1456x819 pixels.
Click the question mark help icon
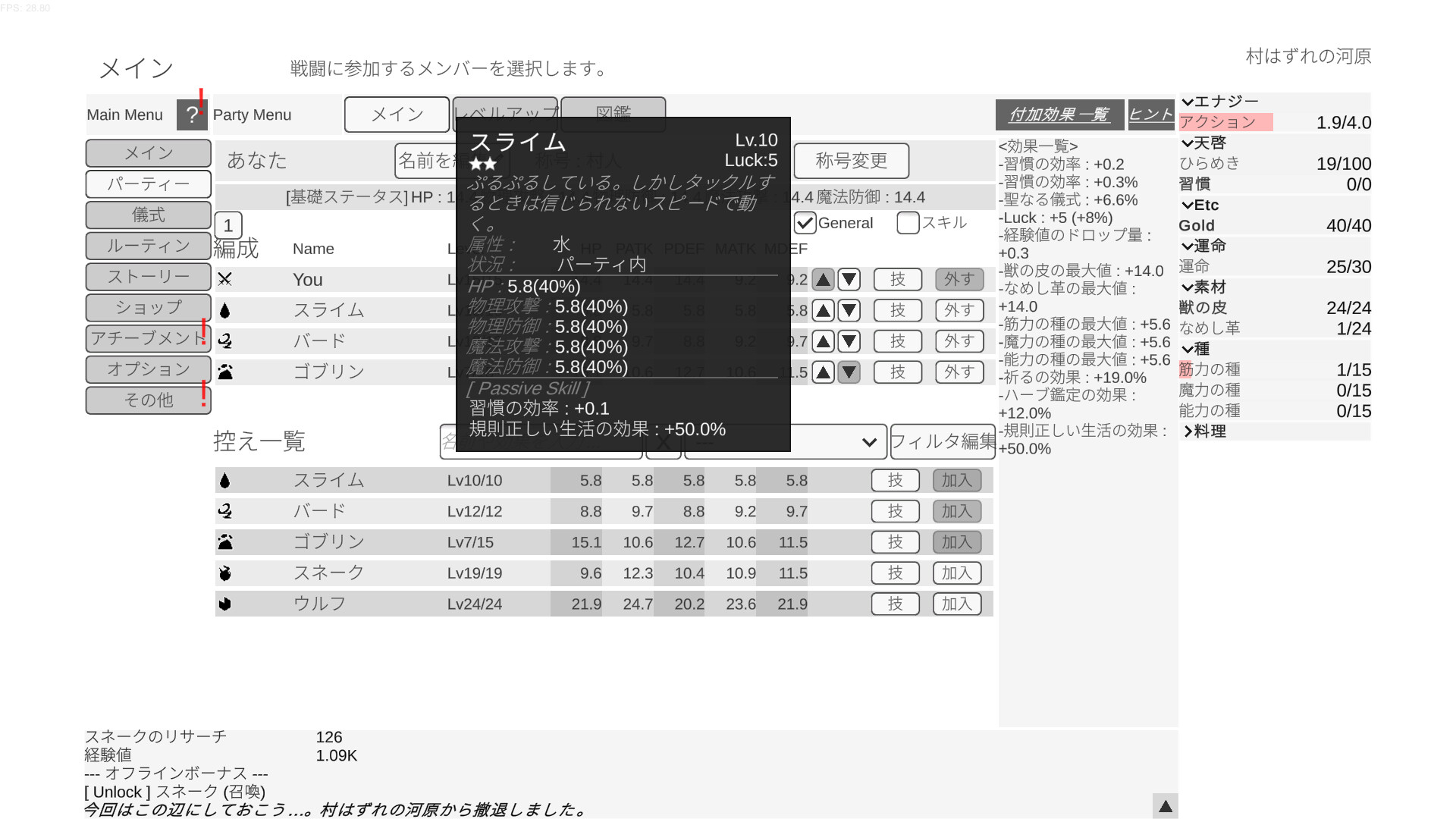pyautogui.click(x=192, y=115)
